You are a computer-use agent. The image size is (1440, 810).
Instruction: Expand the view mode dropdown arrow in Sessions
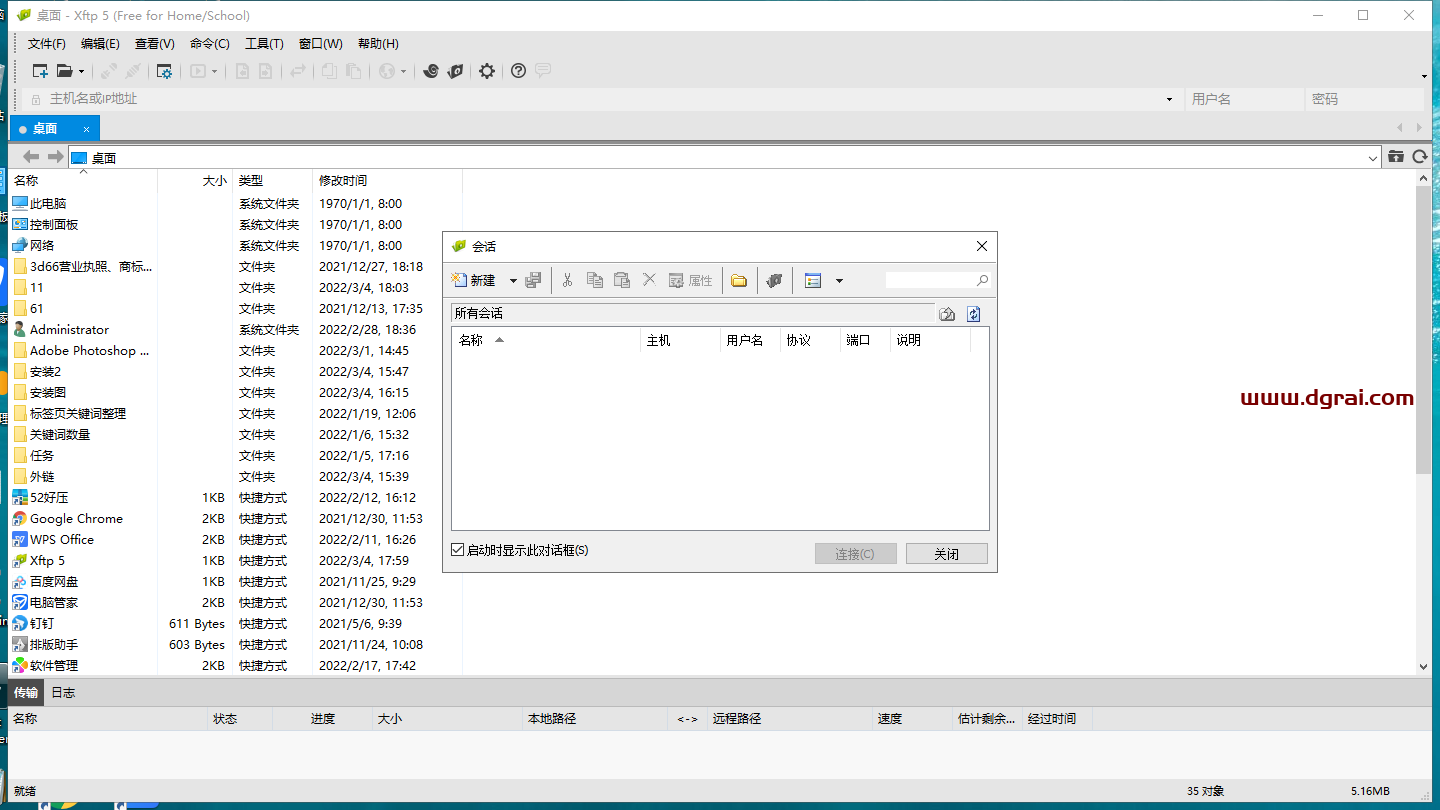click(x=839, y=281)
